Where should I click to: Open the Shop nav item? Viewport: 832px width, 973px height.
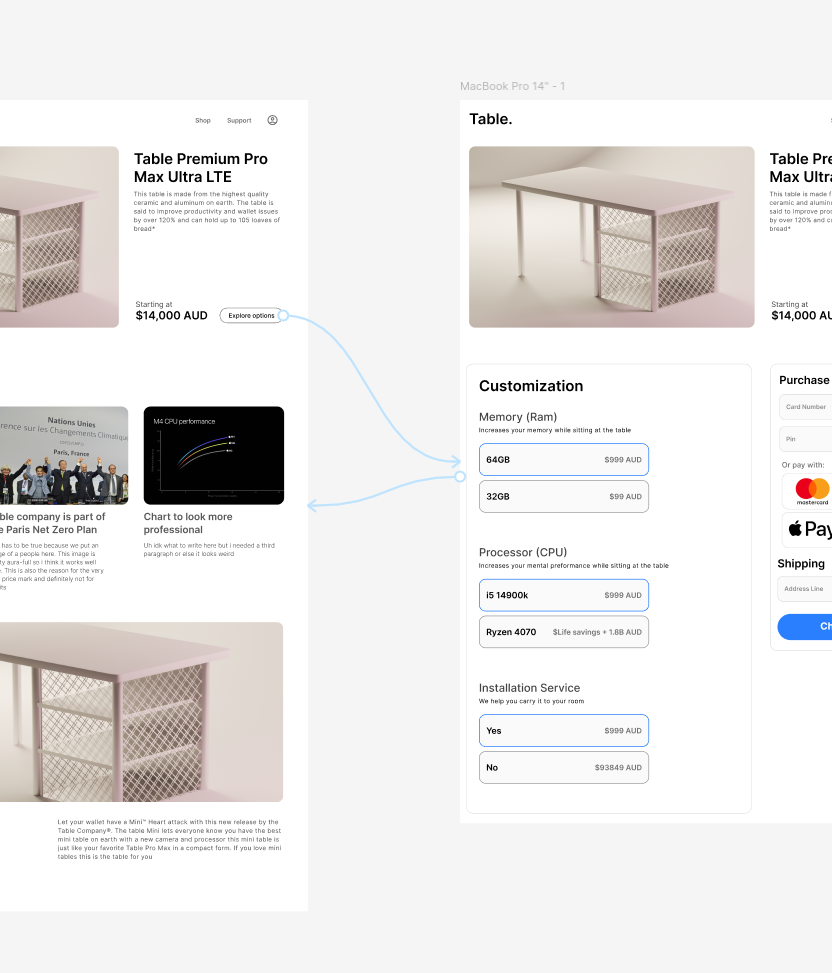tap(203, 120)
